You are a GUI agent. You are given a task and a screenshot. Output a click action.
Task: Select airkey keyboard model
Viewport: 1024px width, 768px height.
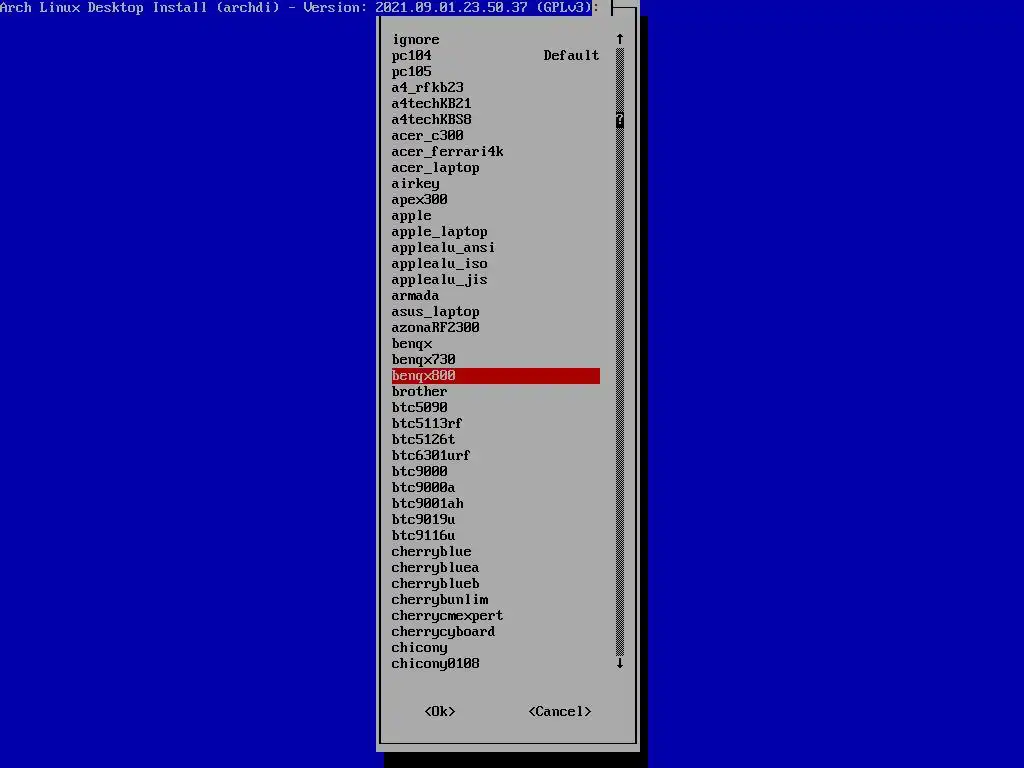[496, 184]
